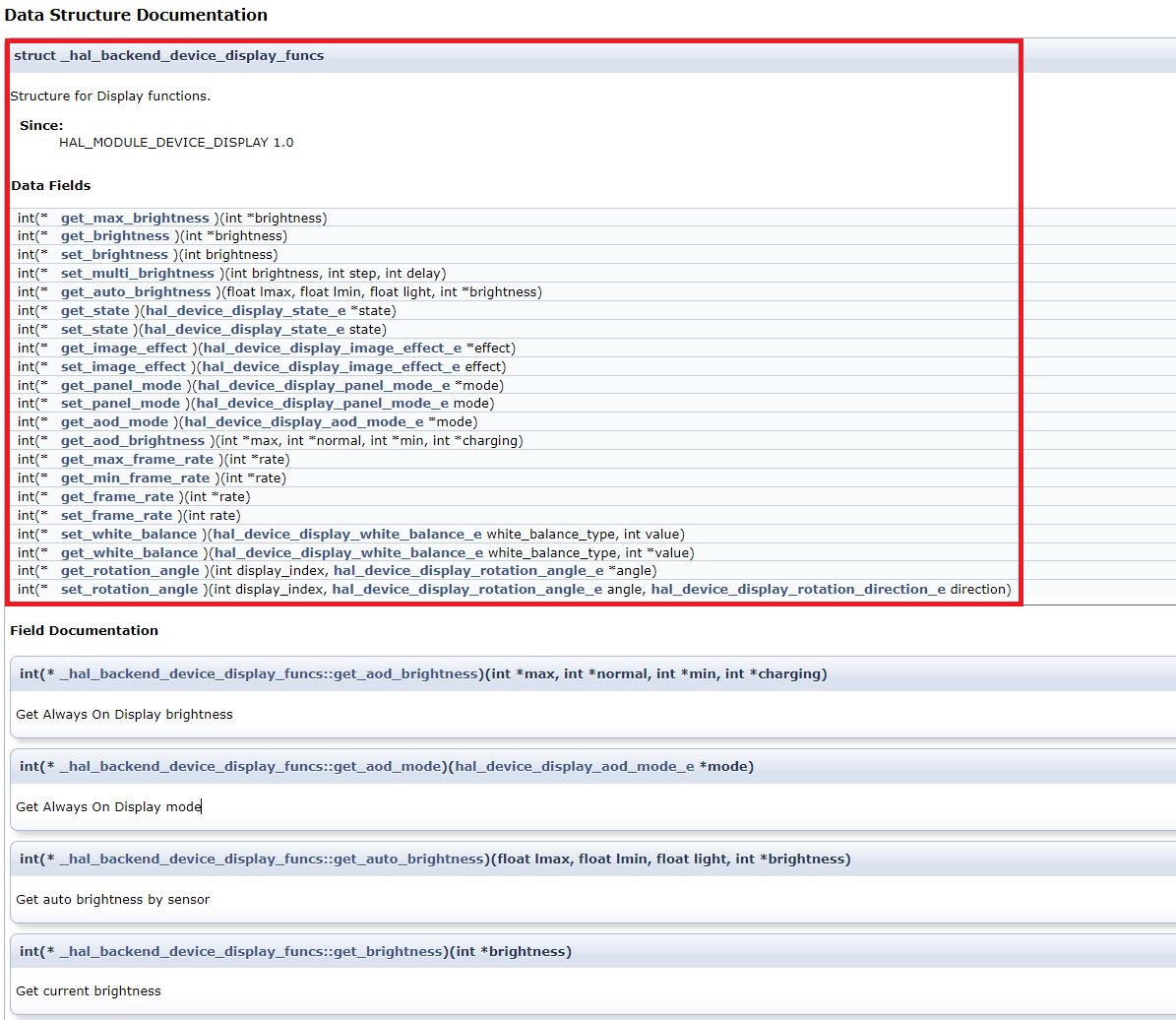Follow the get_rotation_angle link
1176x1020 pixels.
click(x=130, y=570)
